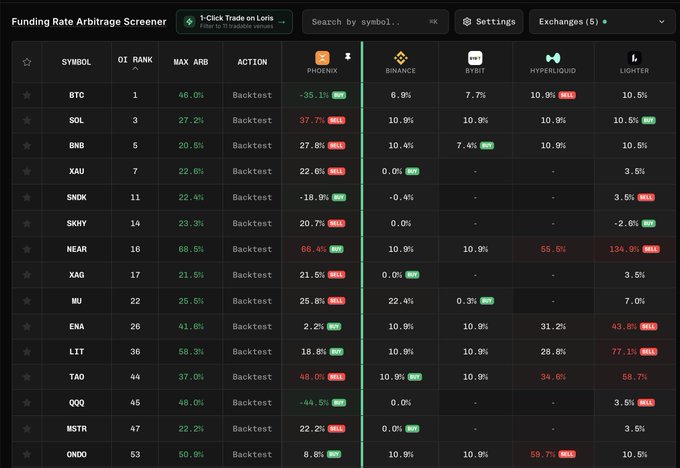Click the SELL badge in SOL Phoenix cell
Viewport: 680px width, 468px height.
336,120
